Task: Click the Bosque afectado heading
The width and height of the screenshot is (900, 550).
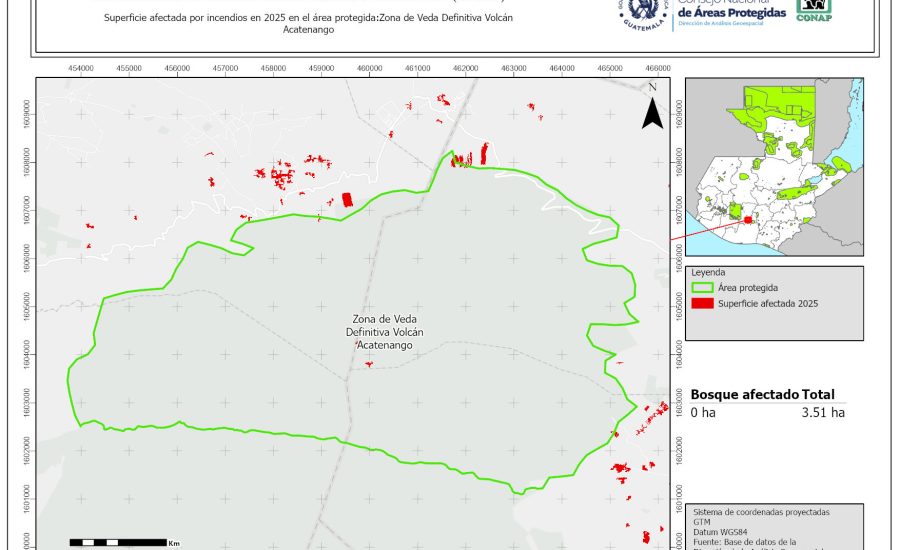Action: pos(744,395)
